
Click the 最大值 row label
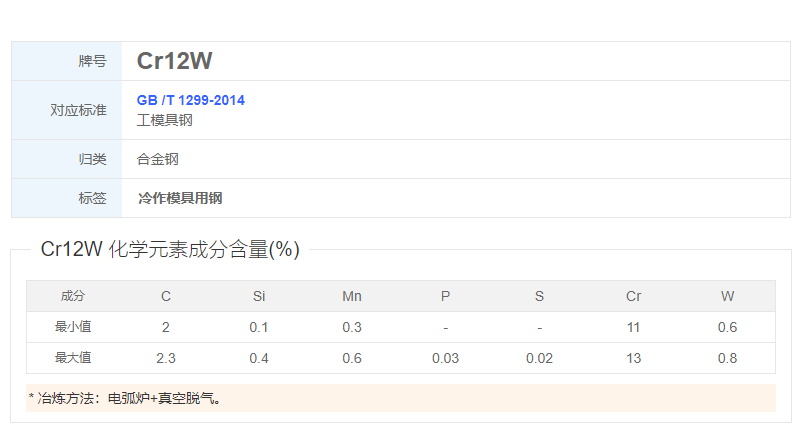point(72,358)
